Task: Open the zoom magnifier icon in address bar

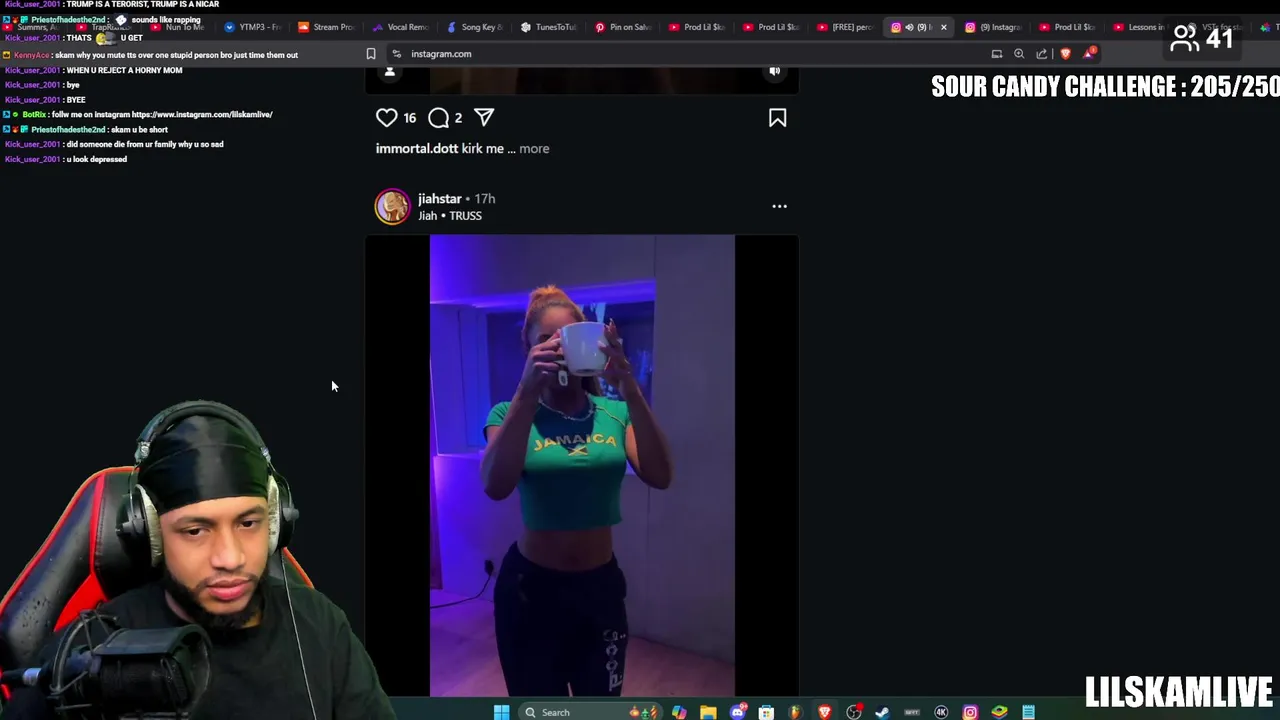Action: [1019, 54]
